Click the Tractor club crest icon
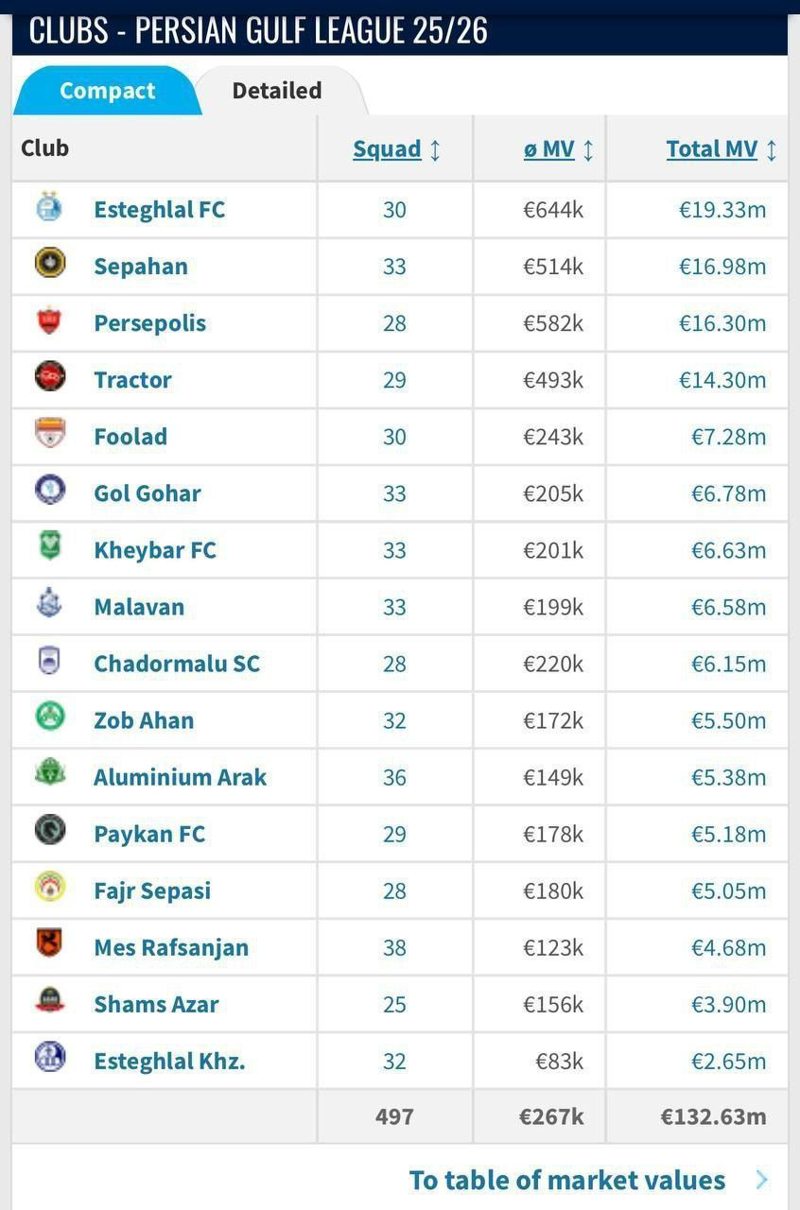Viewport: 800px width, 1210px height. click(50, 378)
